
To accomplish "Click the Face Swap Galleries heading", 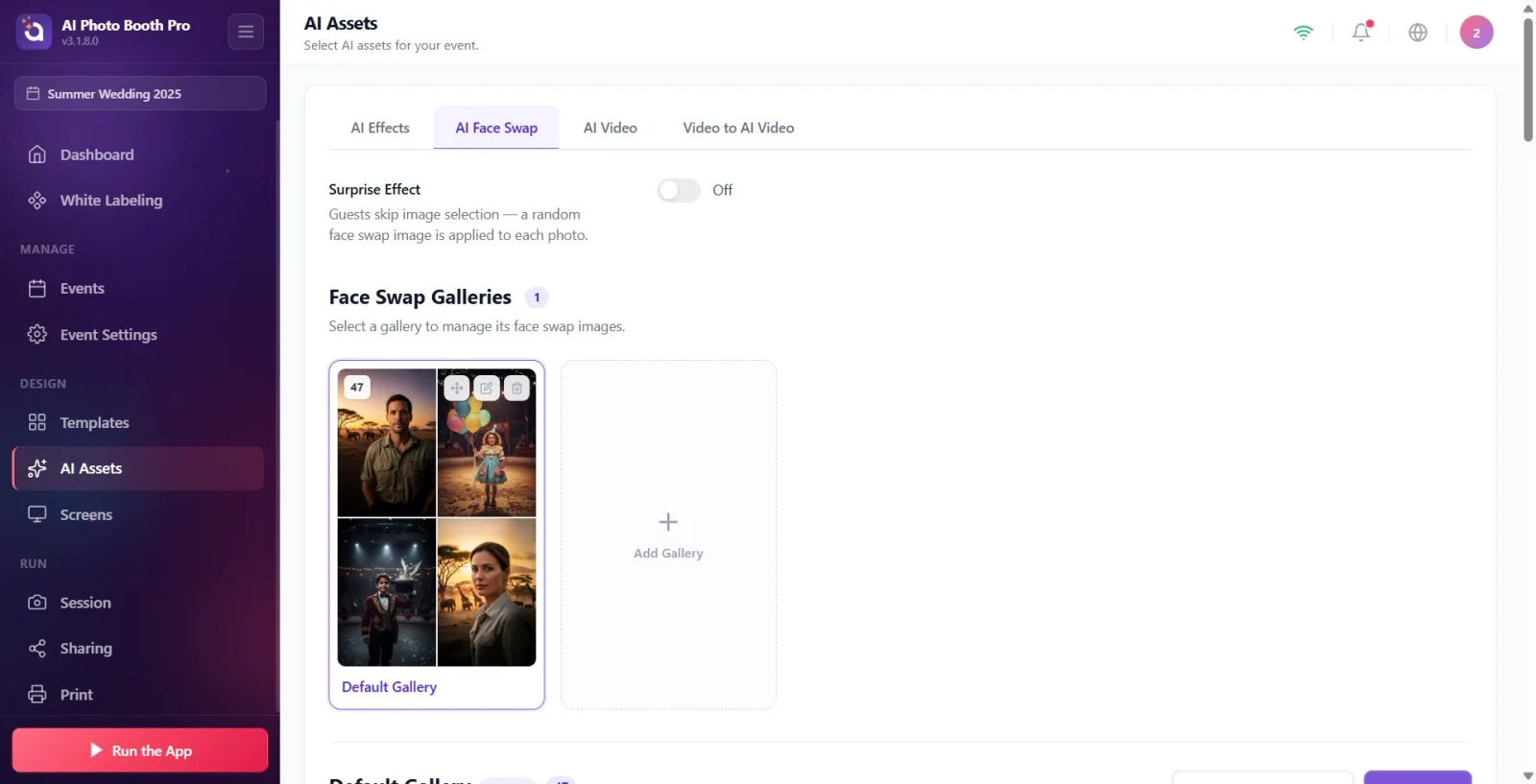I will click(420, 297).
